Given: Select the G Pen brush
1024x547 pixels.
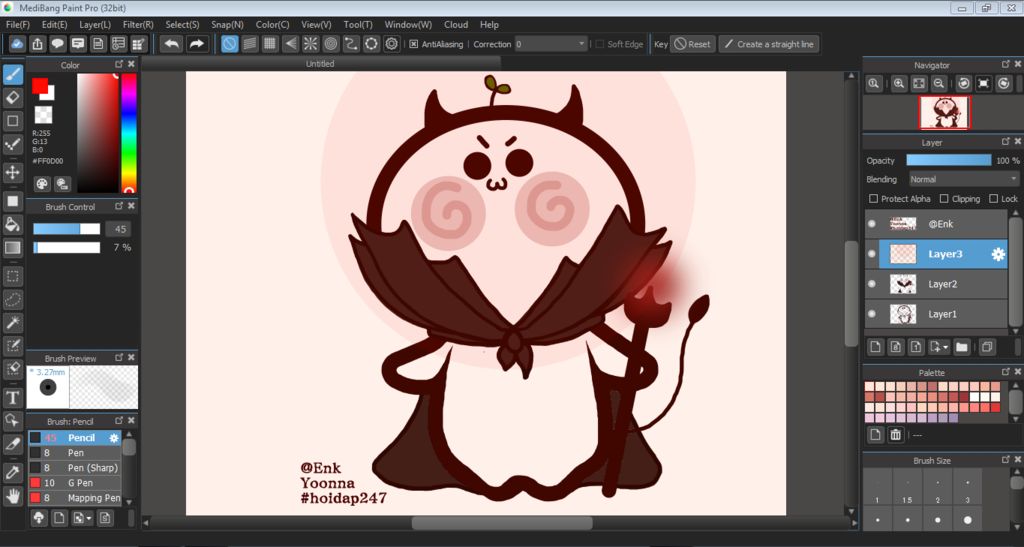Looking at the screenshot, I should coord(74,483).
